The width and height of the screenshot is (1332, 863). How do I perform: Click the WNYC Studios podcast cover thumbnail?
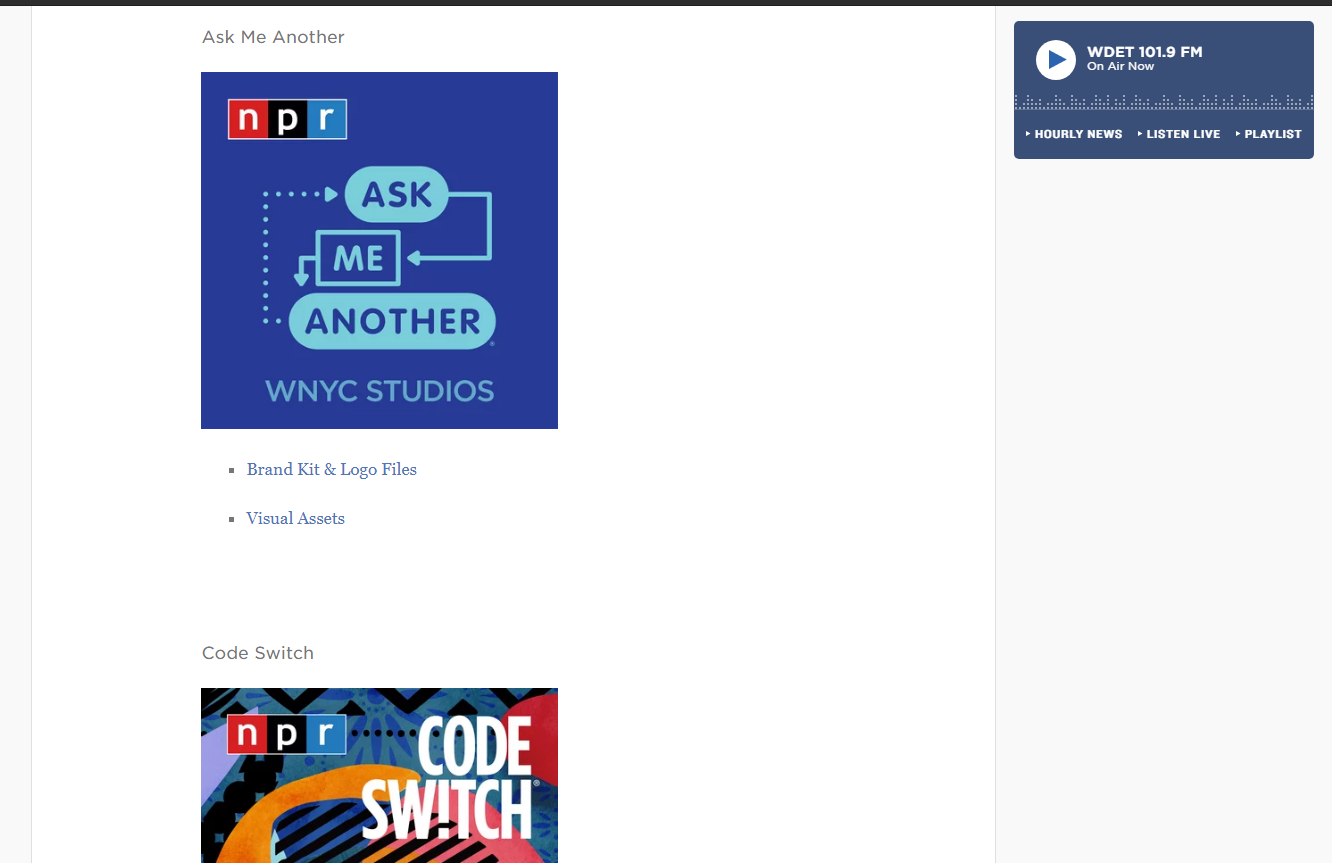coord(379,250)
